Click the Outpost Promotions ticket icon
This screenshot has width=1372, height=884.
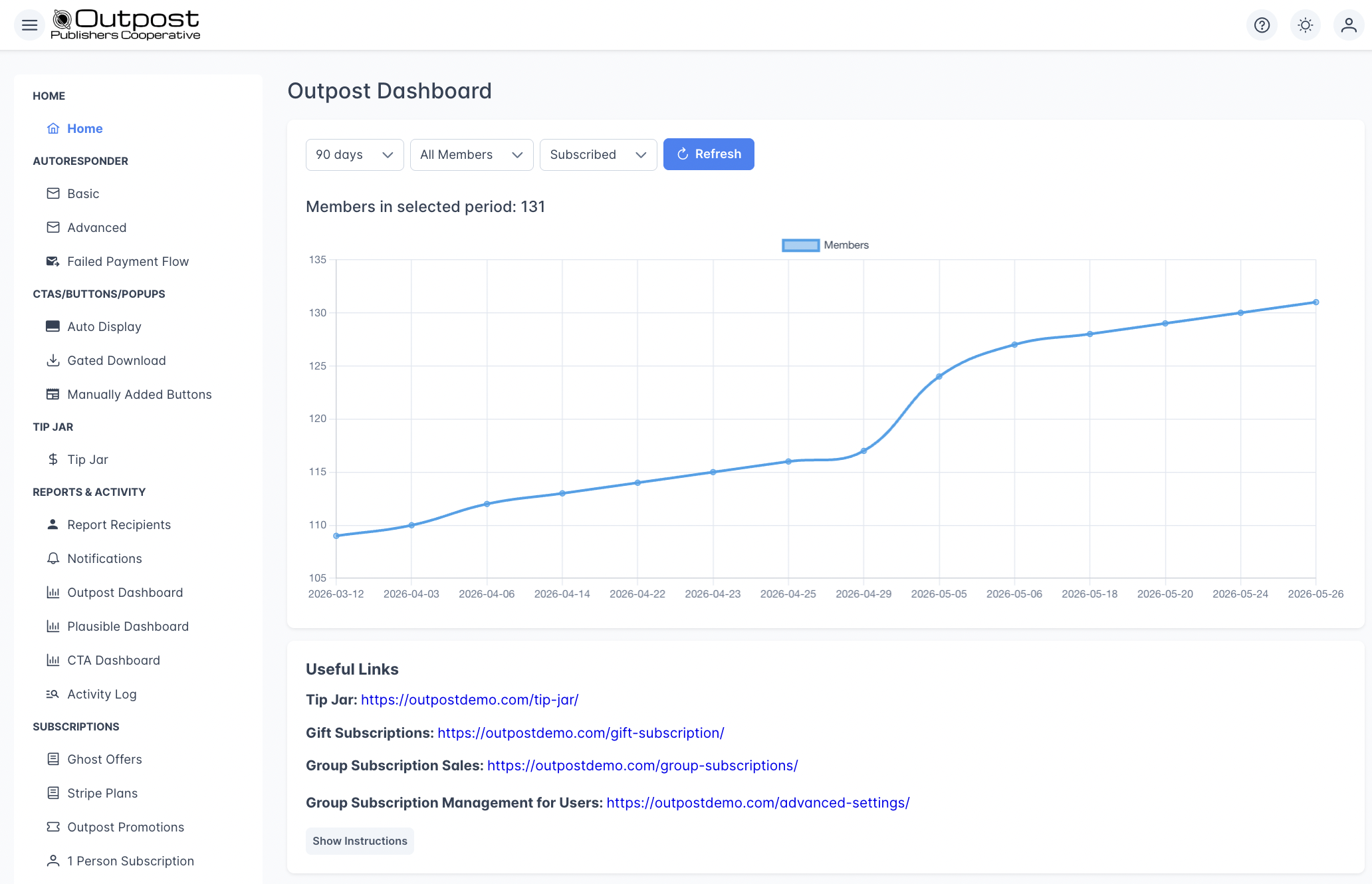(x=53, y=827)
